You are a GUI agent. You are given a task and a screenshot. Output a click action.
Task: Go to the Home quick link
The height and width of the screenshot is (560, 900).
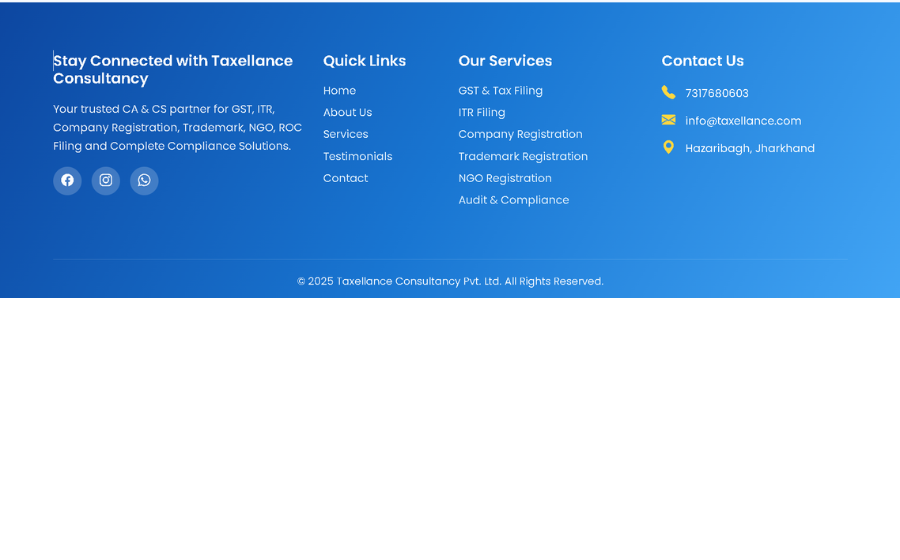click(339, 91)
